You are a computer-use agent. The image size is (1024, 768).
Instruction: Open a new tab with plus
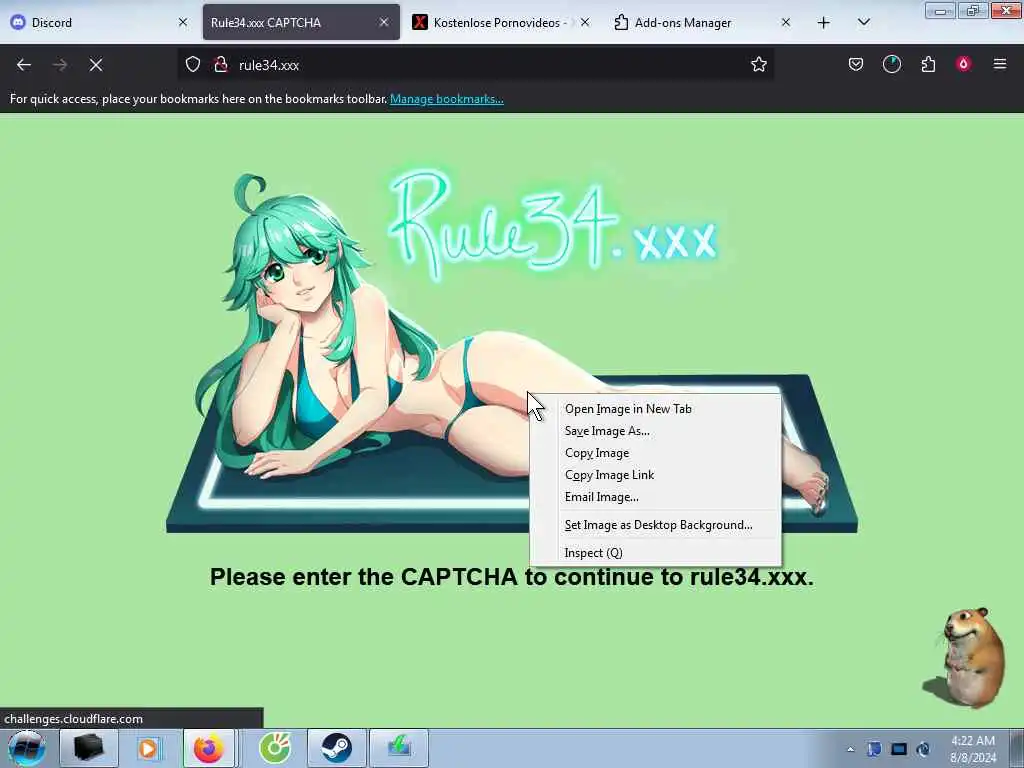tap(824, 23)
